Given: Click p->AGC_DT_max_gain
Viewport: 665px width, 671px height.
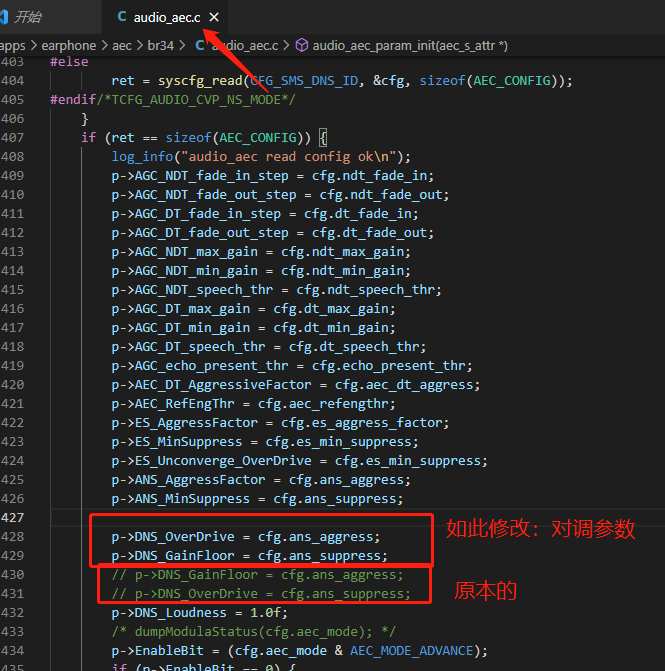Looking at the screenshot, I should pos(181,309).
